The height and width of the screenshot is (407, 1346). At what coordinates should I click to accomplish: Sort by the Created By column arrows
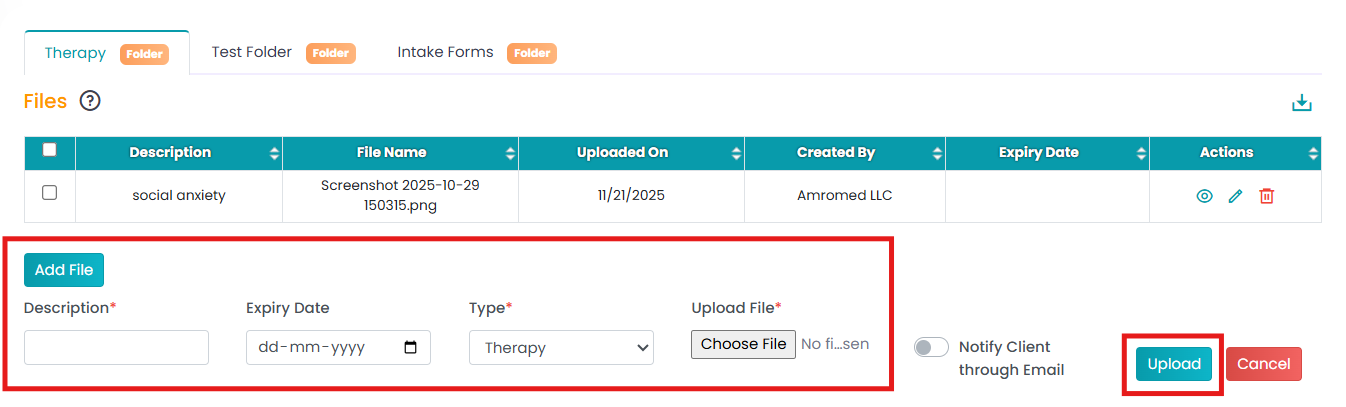(x=936, y=153)
